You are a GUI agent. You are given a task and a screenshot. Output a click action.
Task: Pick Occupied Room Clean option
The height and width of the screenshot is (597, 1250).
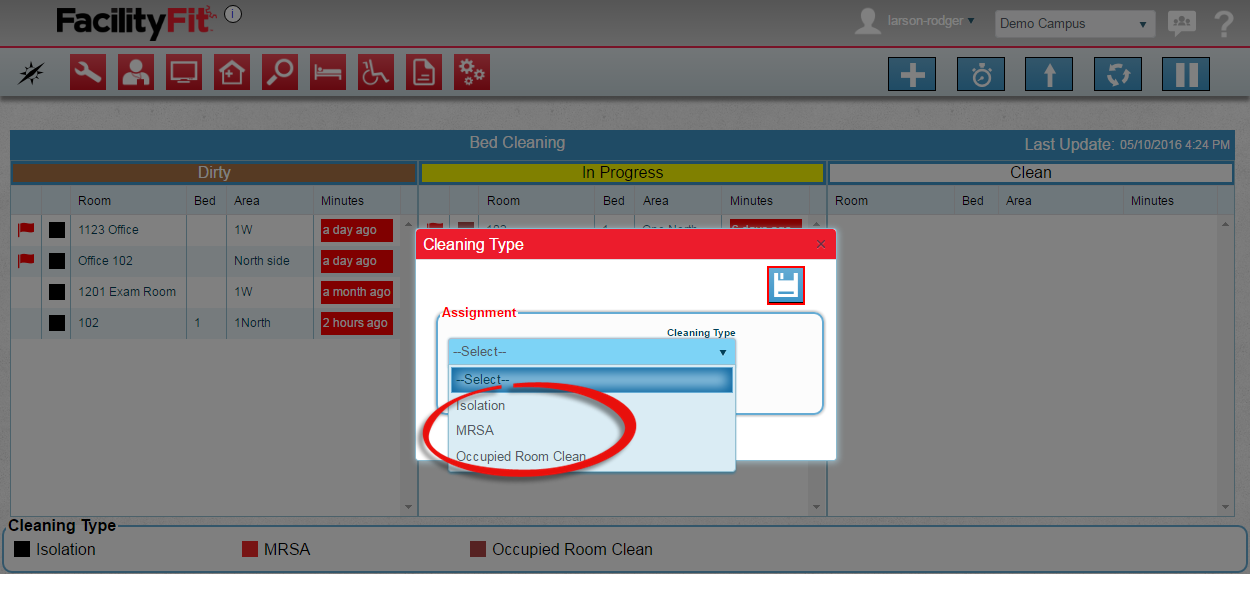tap(521, 457)
